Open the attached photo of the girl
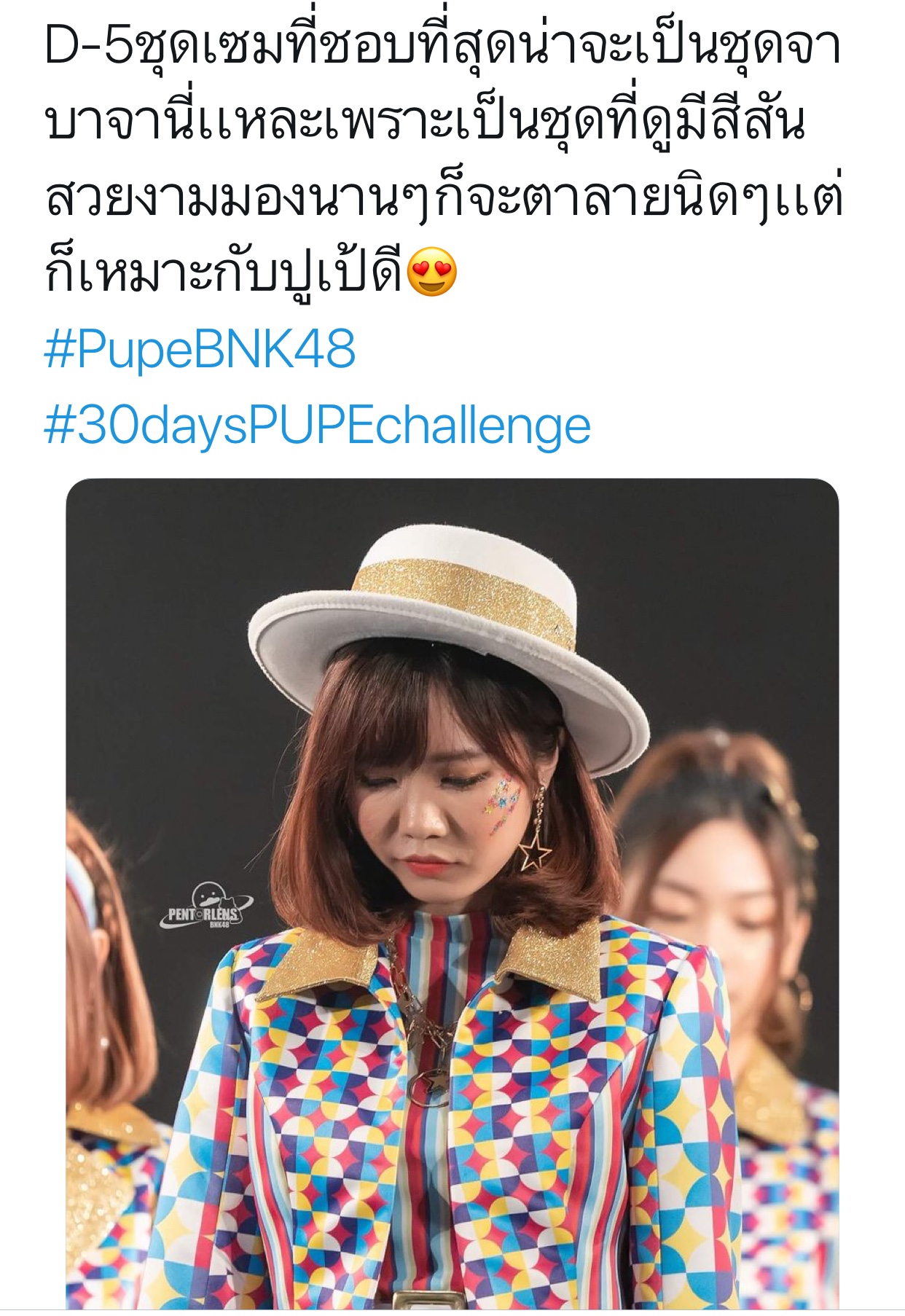905x1316 pixels. 452,893
